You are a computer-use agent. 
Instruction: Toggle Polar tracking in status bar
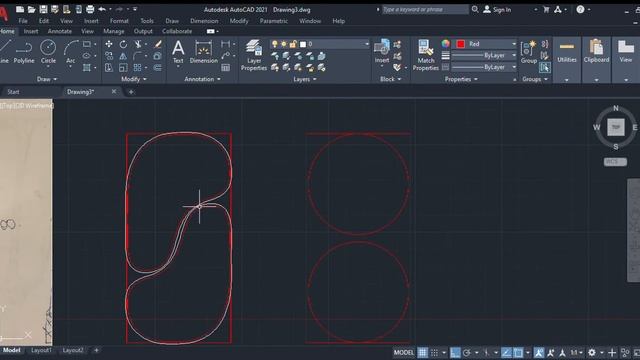coord(467,352)
